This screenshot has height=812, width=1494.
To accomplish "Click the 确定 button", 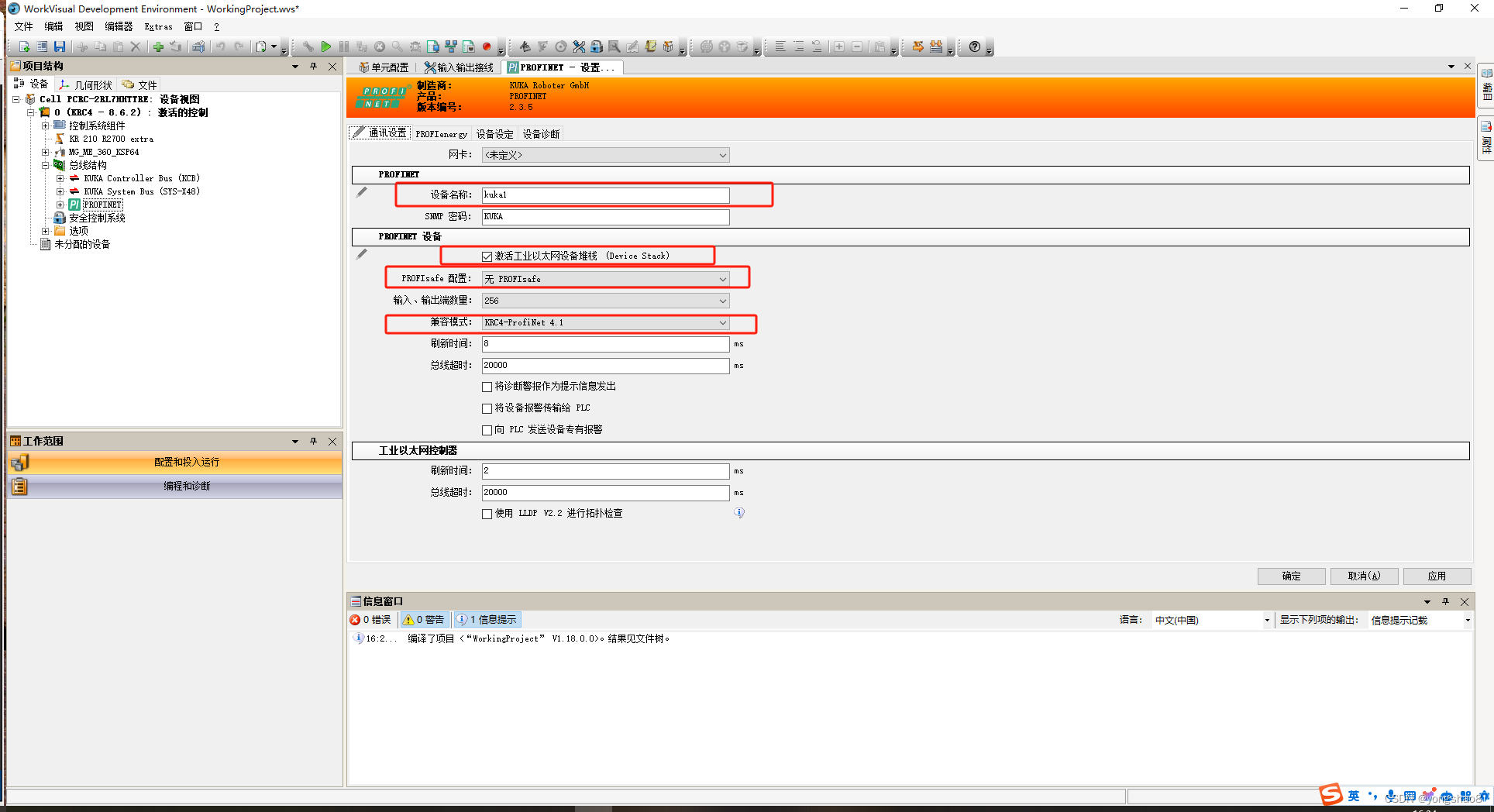I will pos(1291,576).
